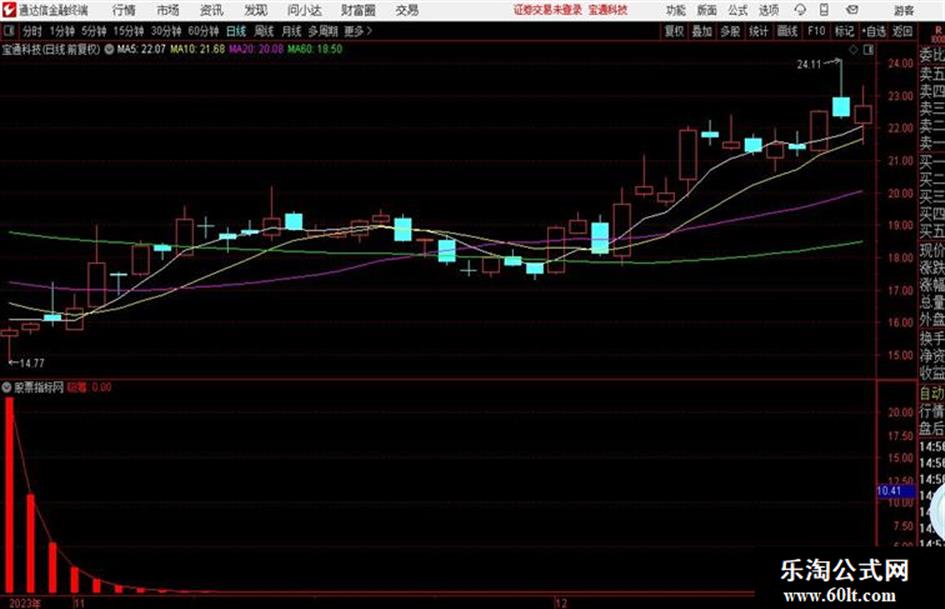Open the 选项 menu
The width and height of the screenshot is (945, 609).
(x=769, y=10)
